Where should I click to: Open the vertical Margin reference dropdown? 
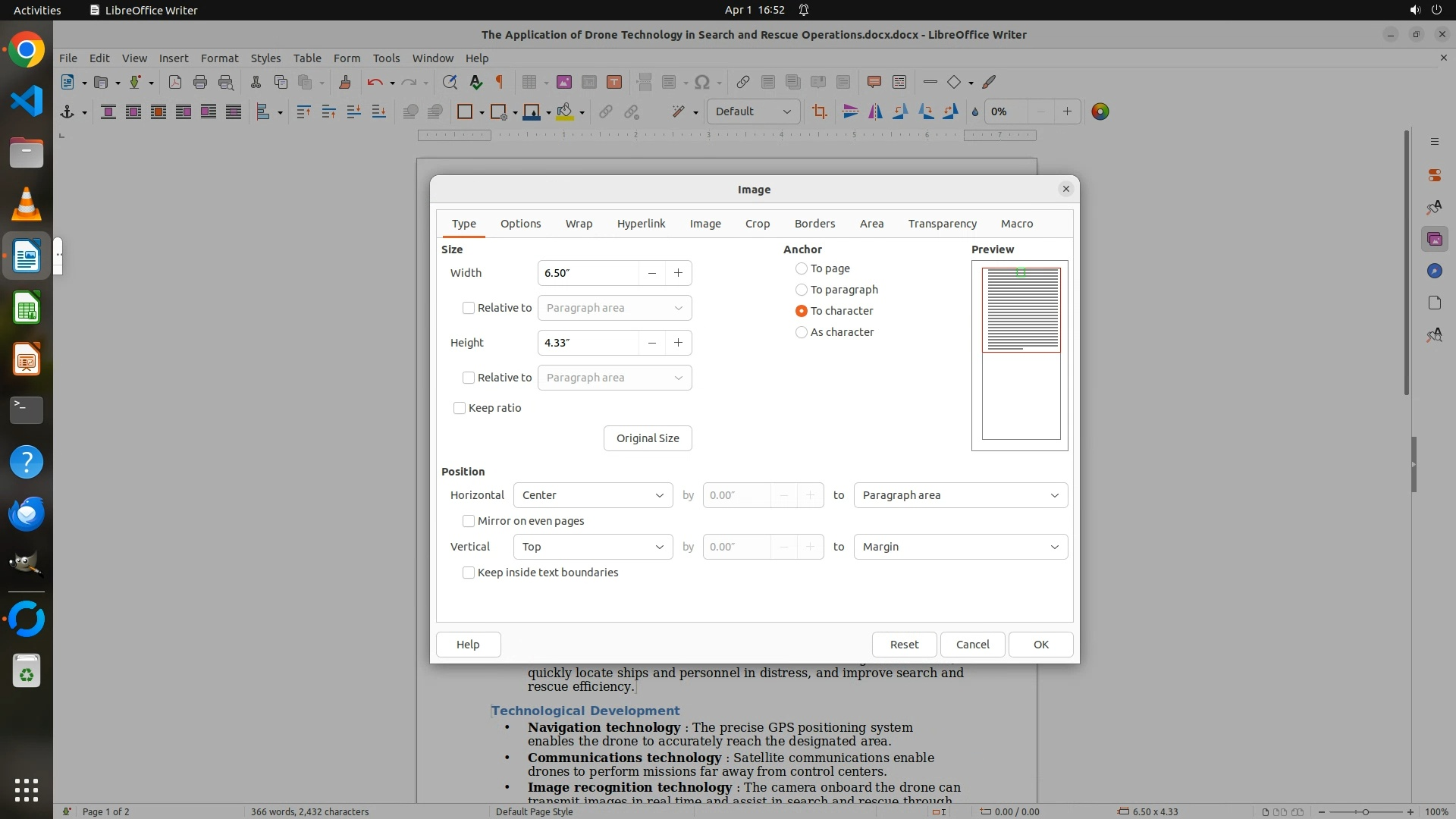click(960, 547)
